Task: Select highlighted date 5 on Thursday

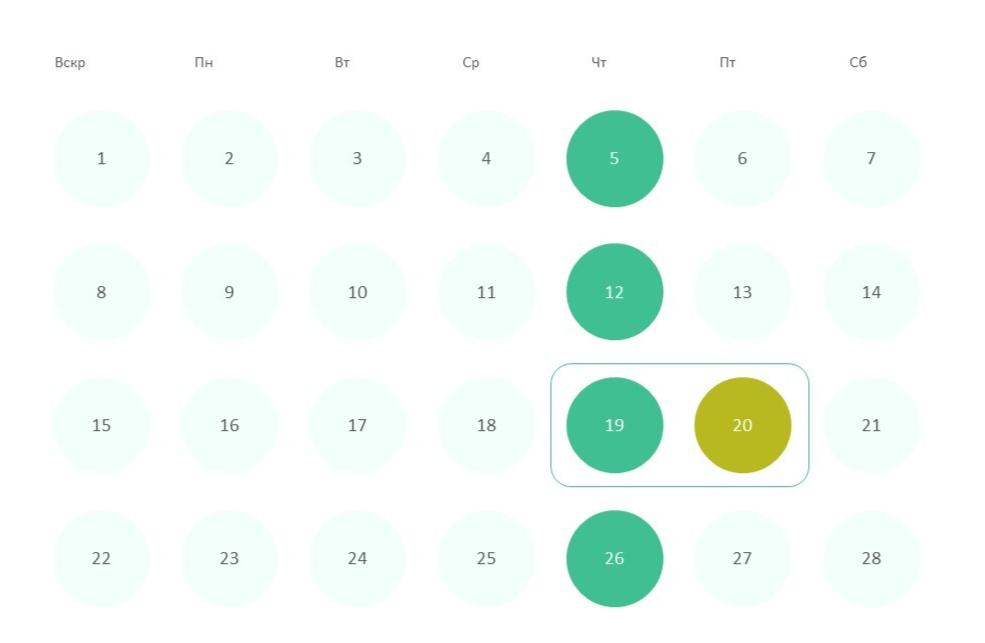Action: pos(614,158)
